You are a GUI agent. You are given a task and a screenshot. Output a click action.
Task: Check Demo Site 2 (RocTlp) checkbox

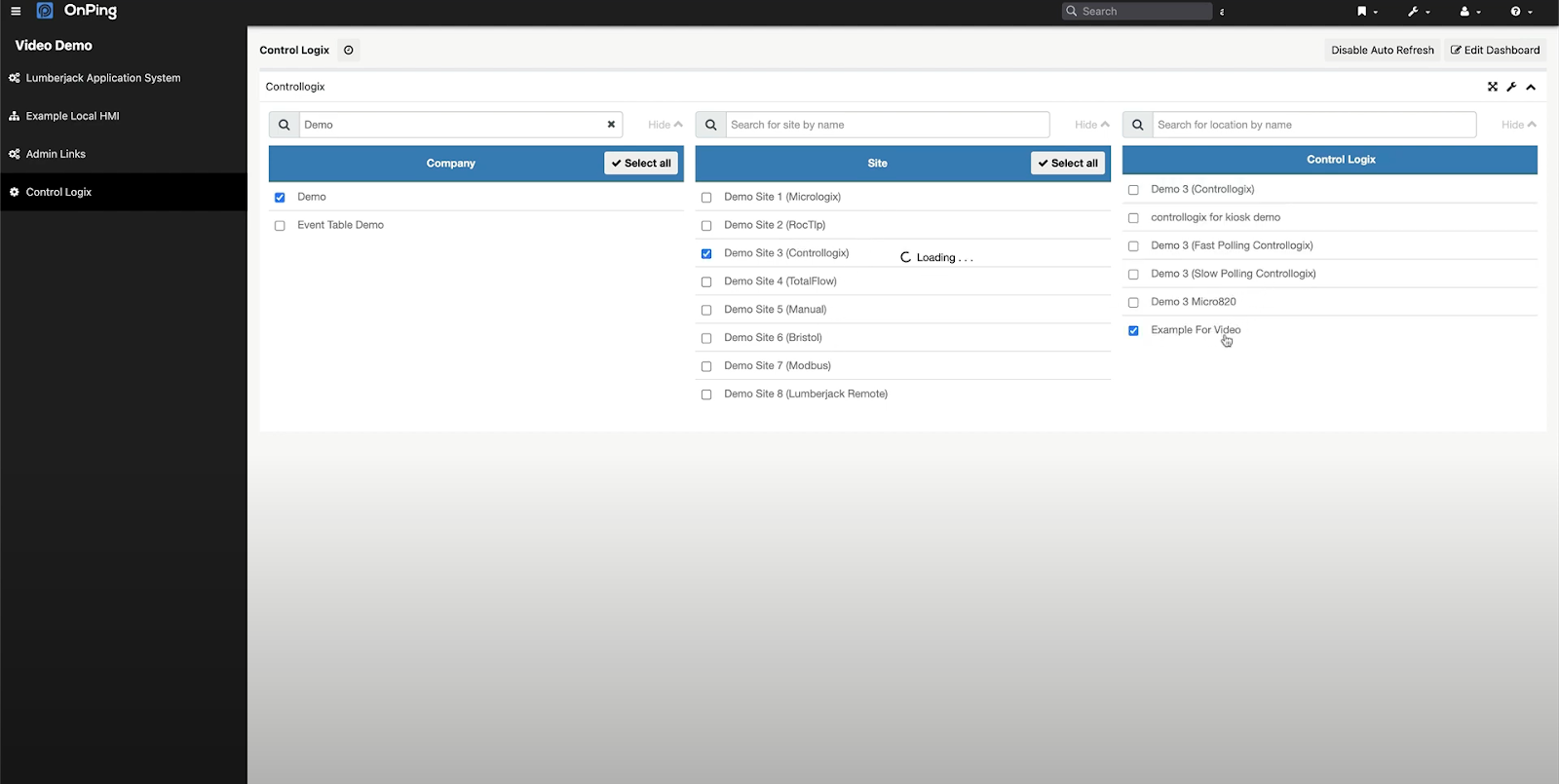tap(706, 226)
